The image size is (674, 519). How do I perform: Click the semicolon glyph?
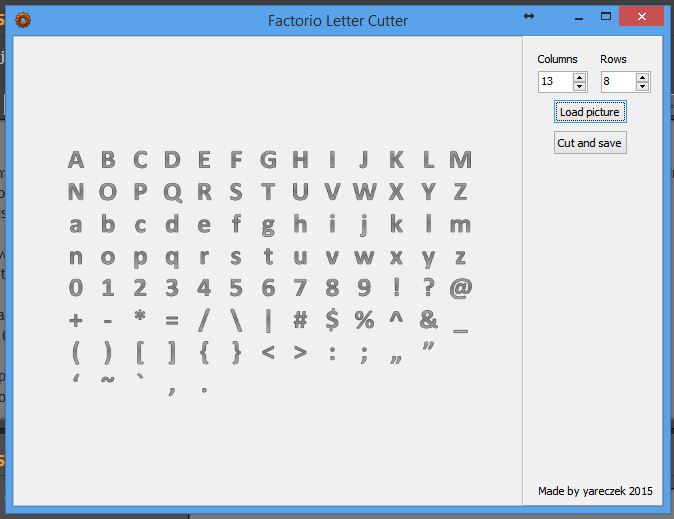364,355
